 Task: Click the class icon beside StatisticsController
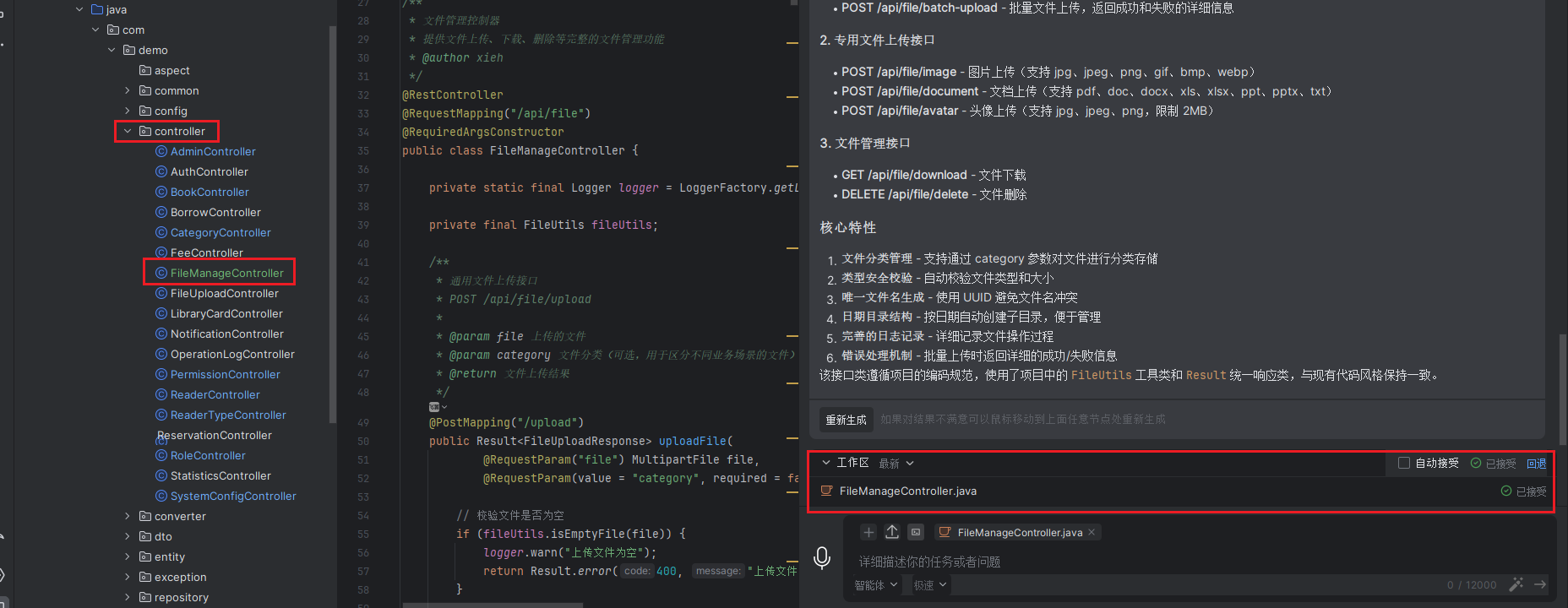coord(161,475)
